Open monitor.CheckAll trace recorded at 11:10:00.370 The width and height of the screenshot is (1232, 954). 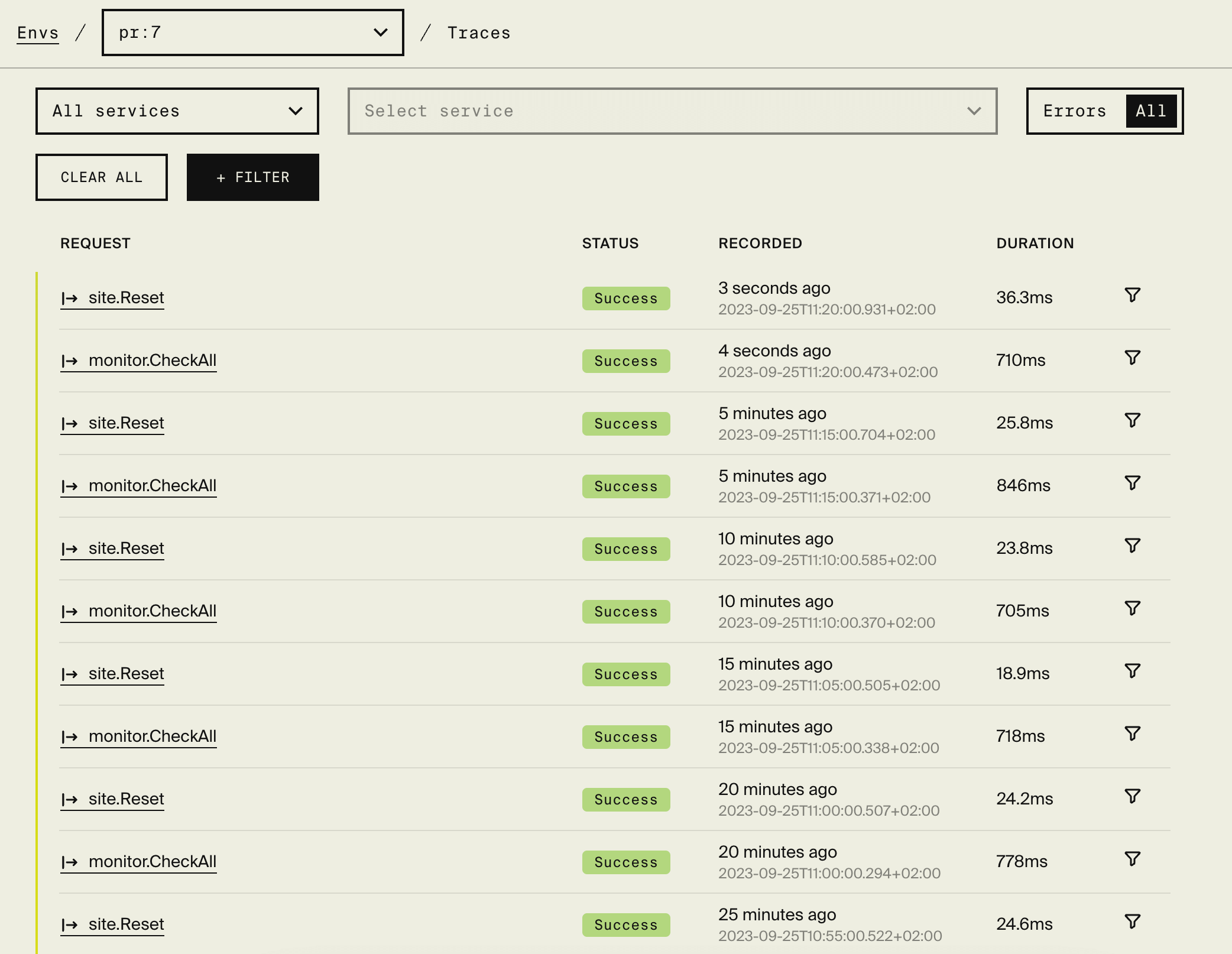click(x=138, y=611)
